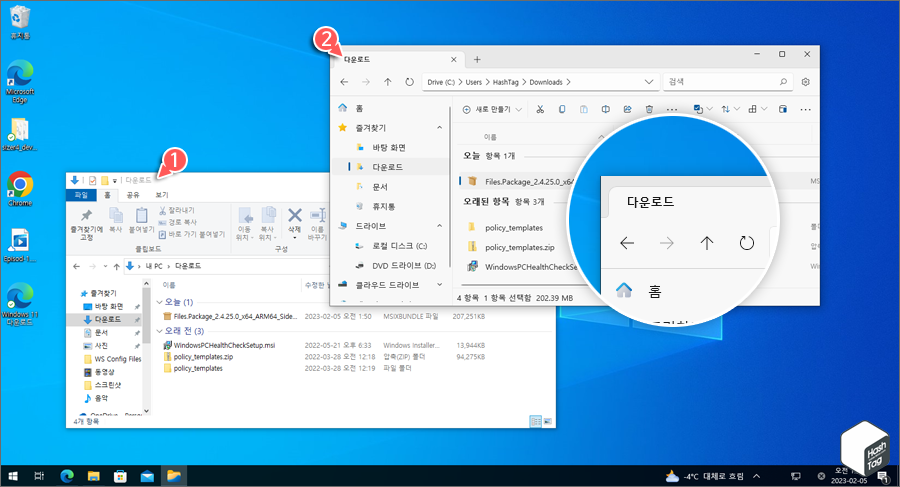Open the Microsoft Store taskbar icon
Viewport: 900px width, 487px height.
120,476
